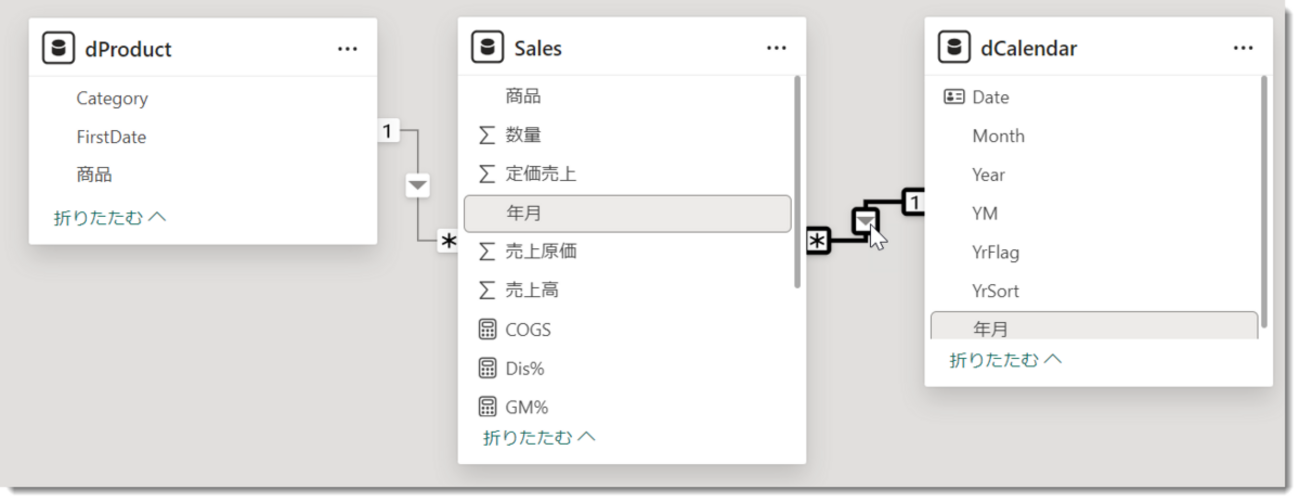
Task: Select the 年月 field in Sales
Action: pyautogui.click(x=627, y=213)
